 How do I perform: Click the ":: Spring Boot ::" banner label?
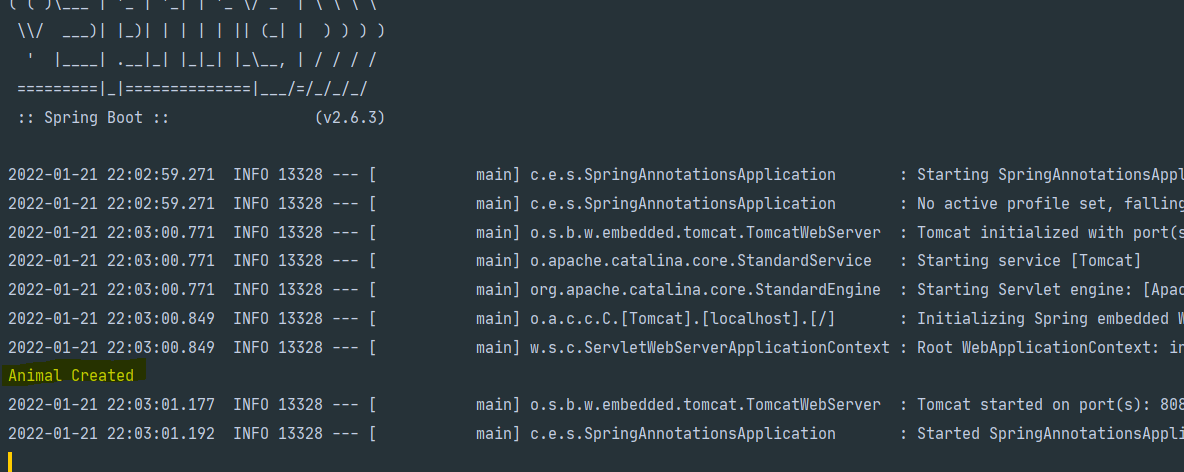pyautogui.click(x=93, y=117)
